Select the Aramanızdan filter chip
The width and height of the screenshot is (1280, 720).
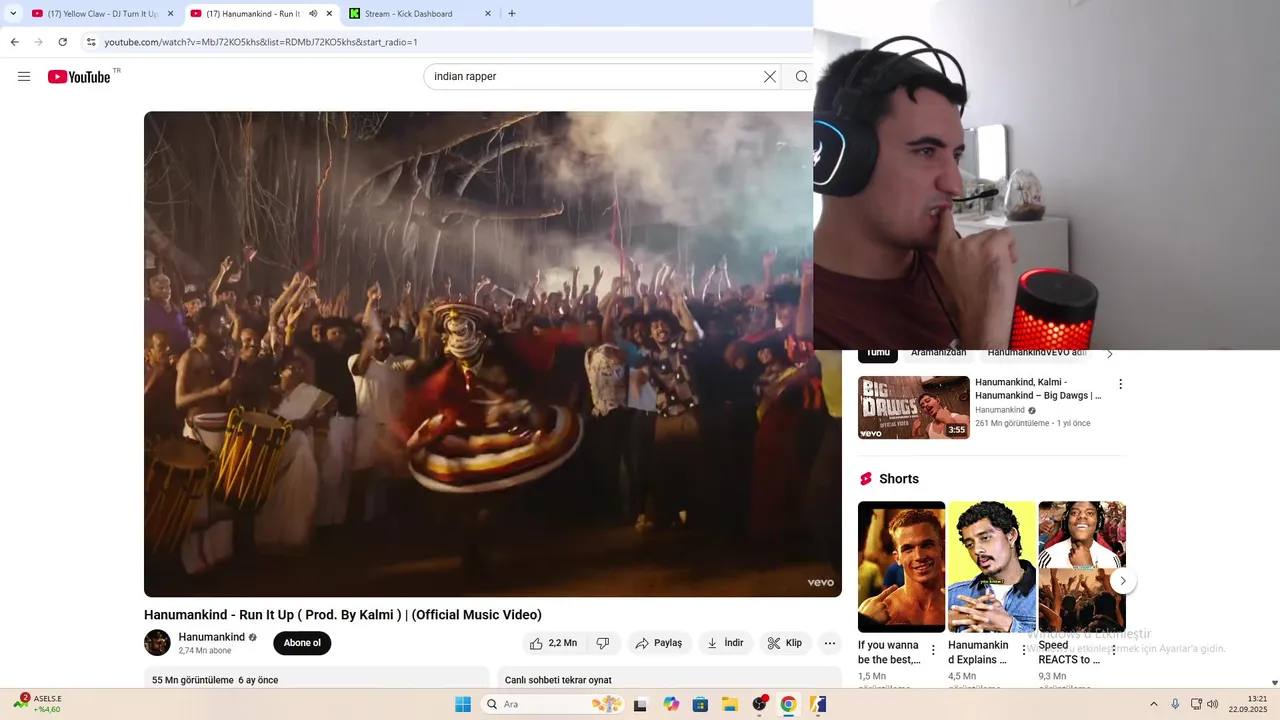click(938, 353)
